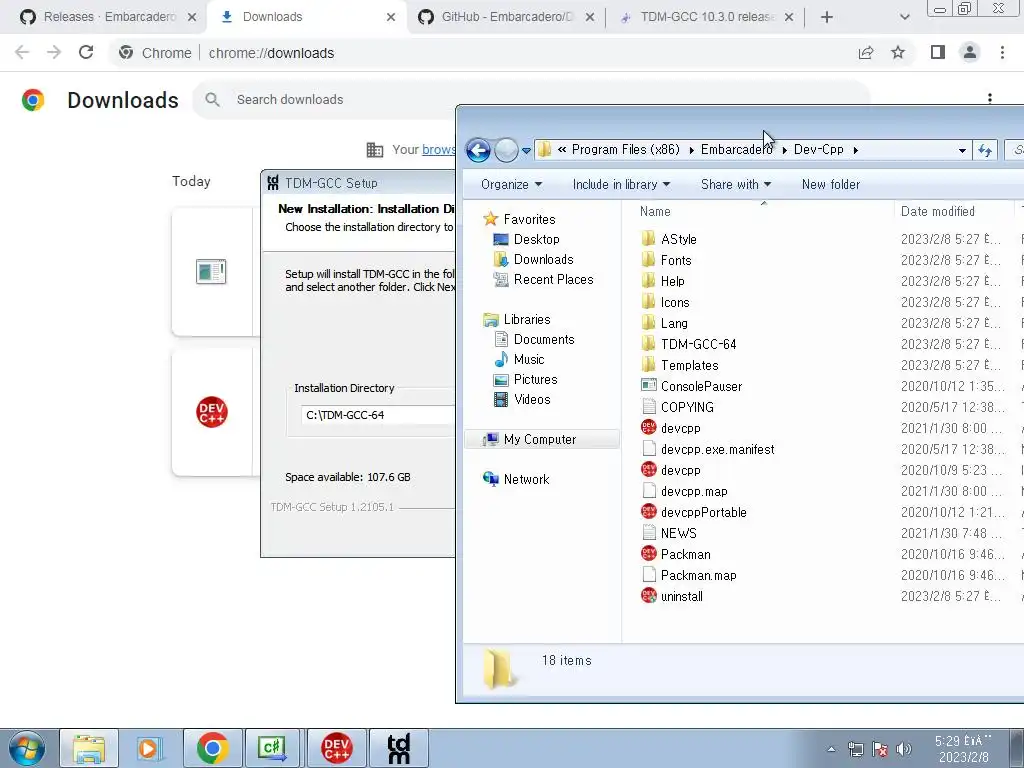Click the Explorer forward navigation arrow
1024x768 pixels.
(506, 150)
